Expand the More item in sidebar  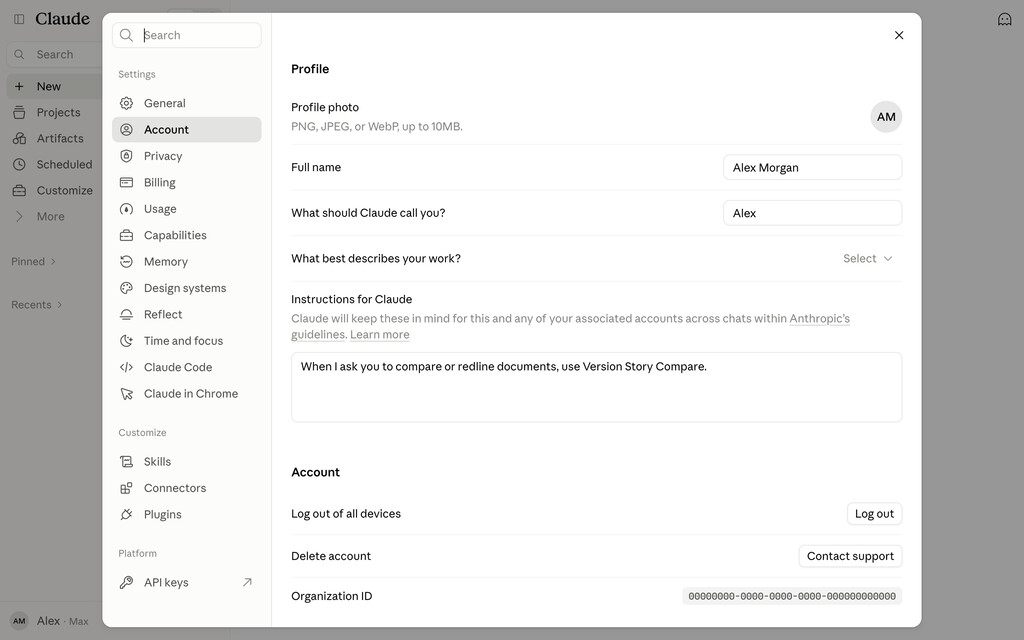[x=51, y=217]
